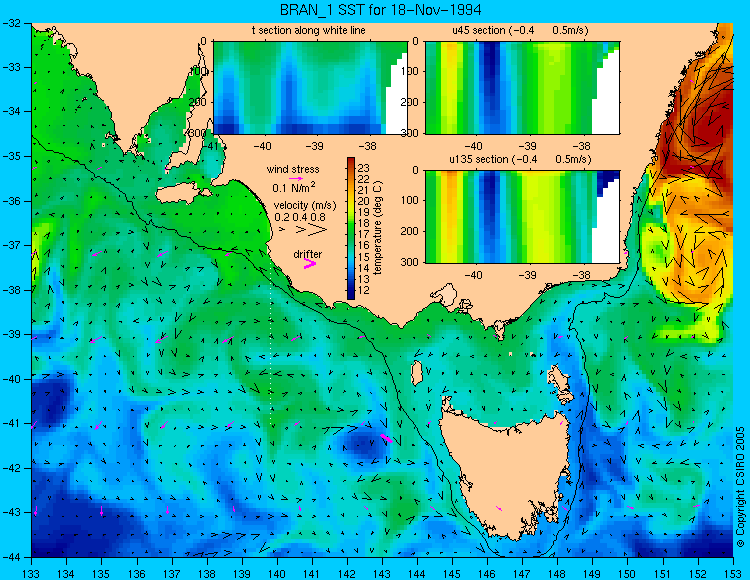Click the 12 value on the color bar

tap(364, 290)
